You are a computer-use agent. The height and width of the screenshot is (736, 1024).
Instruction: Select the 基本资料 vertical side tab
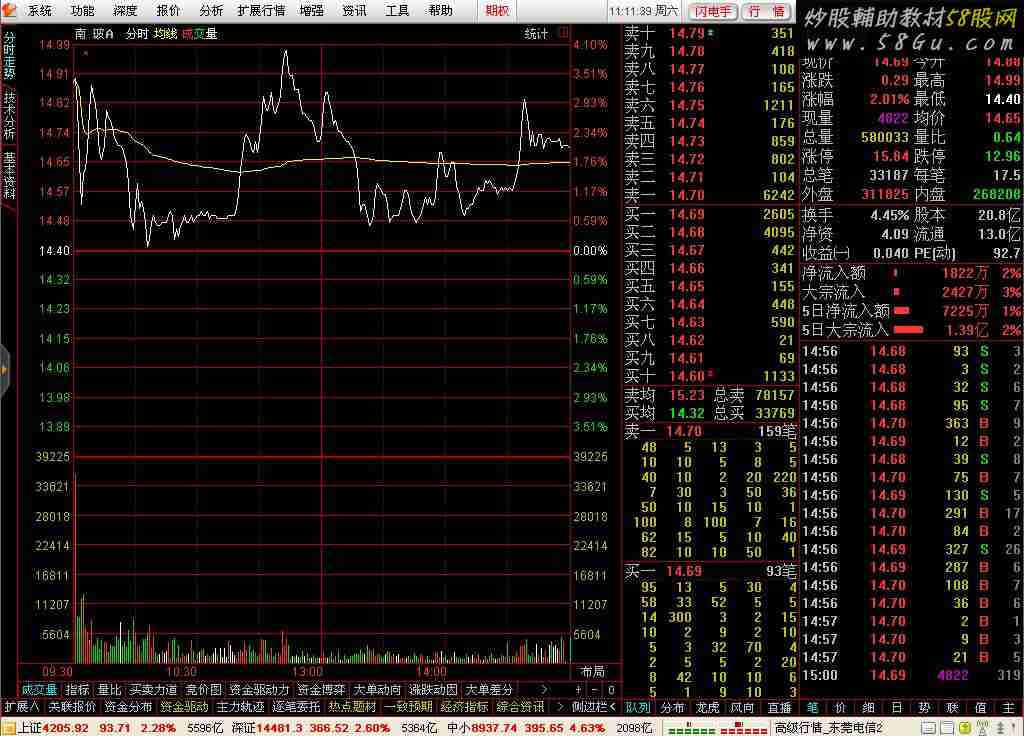[x=9, y=175]
